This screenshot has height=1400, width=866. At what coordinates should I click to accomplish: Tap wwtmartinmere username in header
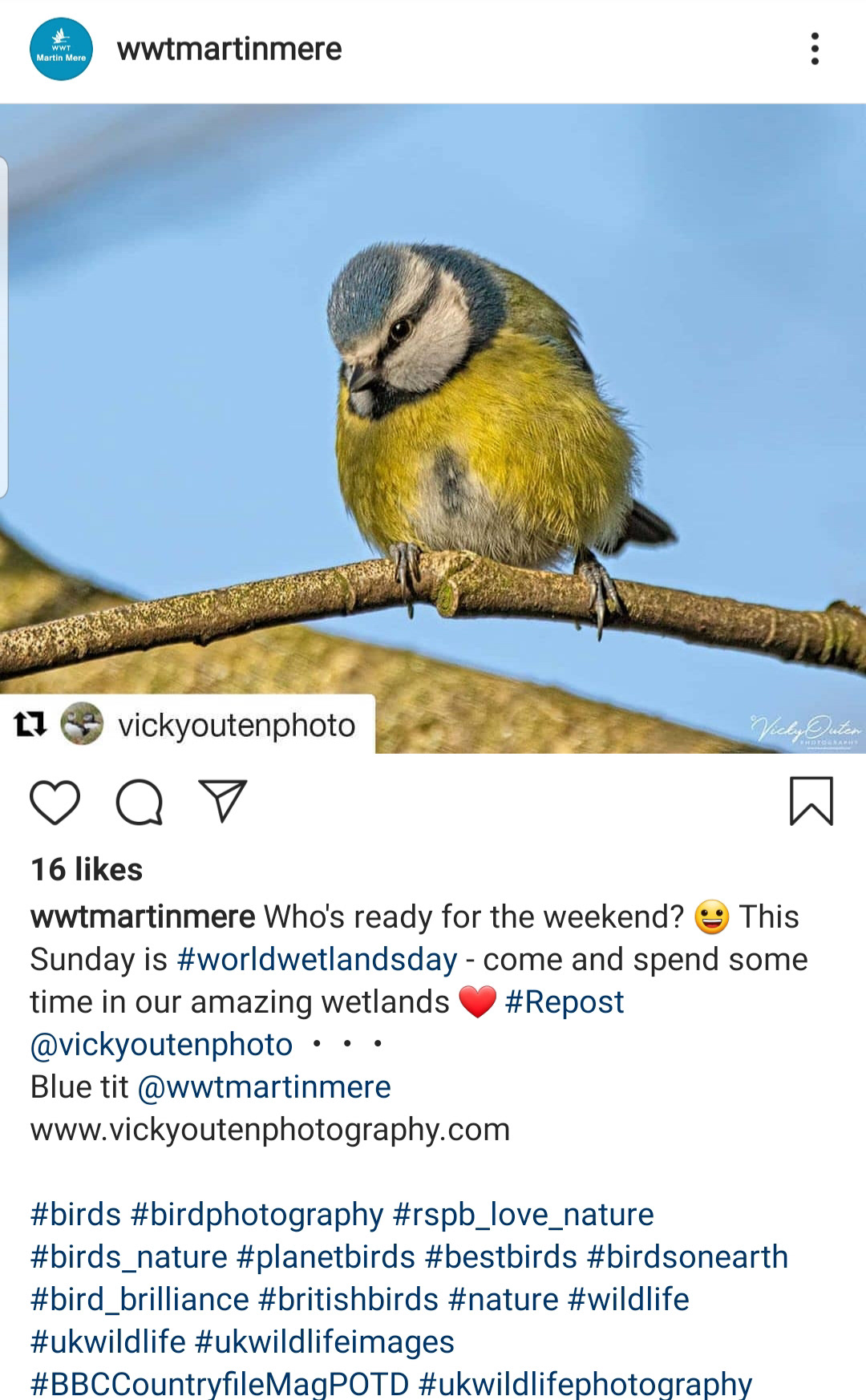click(229, 49)
